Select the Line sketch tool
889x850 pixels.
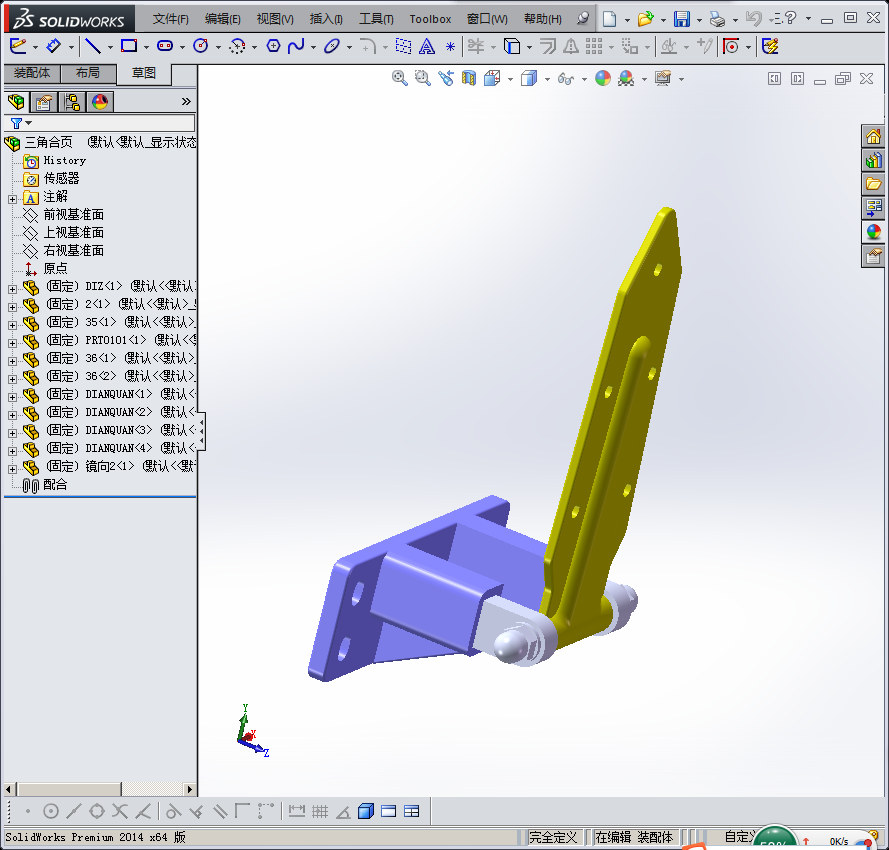(x=92, y=46)
